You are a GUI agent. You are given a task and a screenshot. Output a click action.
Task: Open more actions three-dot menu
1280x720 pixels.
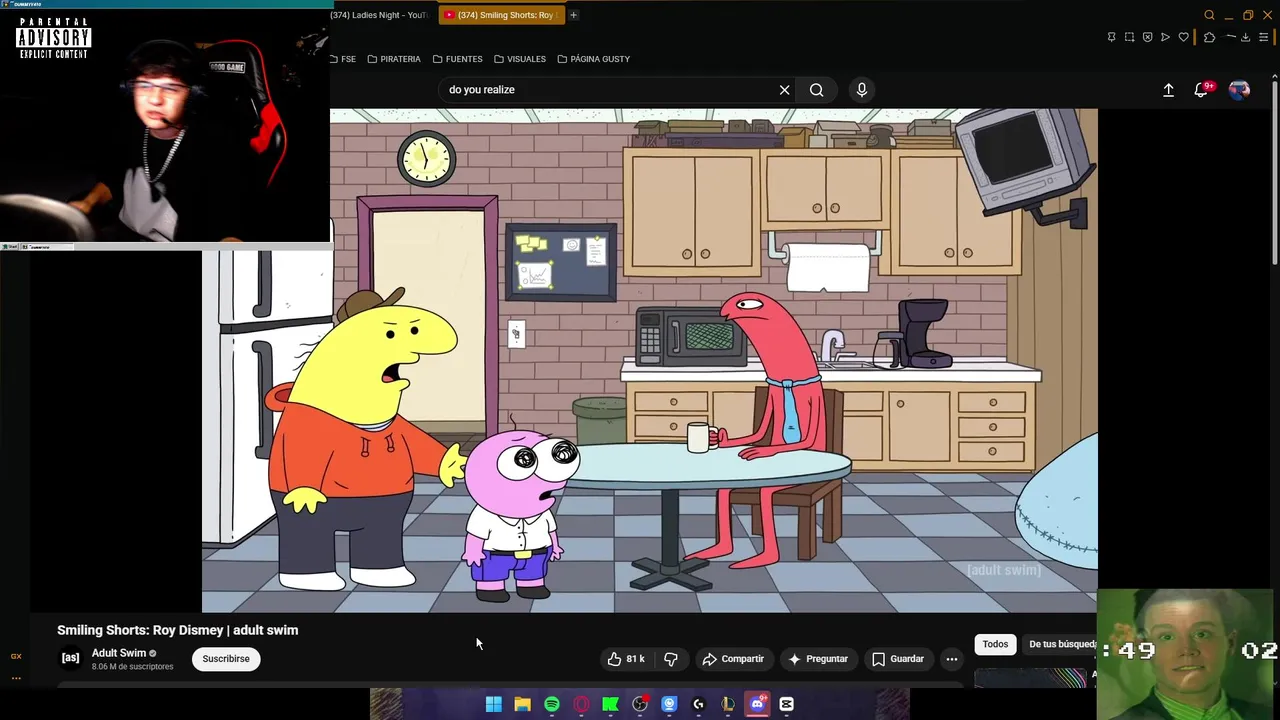952,659
